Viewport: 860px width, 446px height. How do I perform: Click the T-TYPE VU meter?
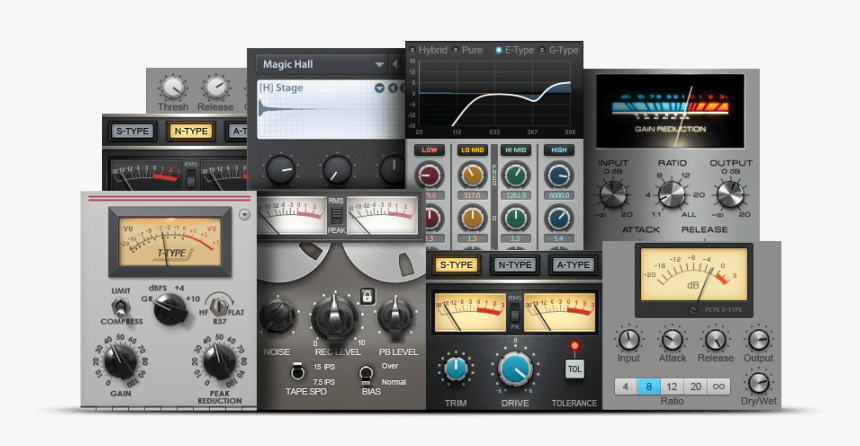(170, 242)
